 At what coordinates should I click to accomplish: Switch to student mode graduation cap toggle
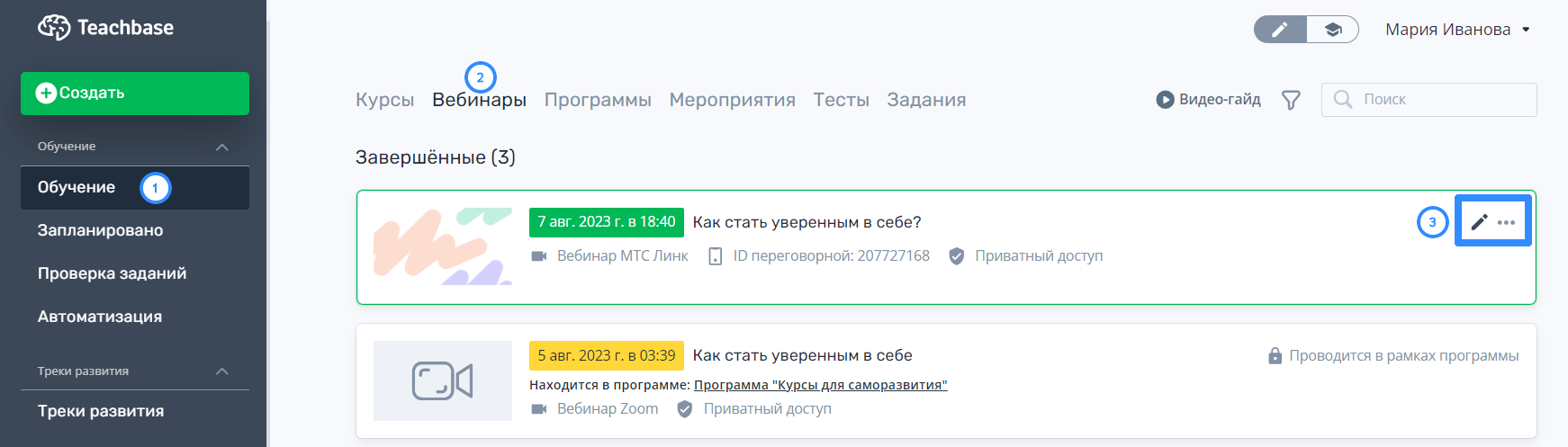pyautogui.click(x=1333, y=30)
